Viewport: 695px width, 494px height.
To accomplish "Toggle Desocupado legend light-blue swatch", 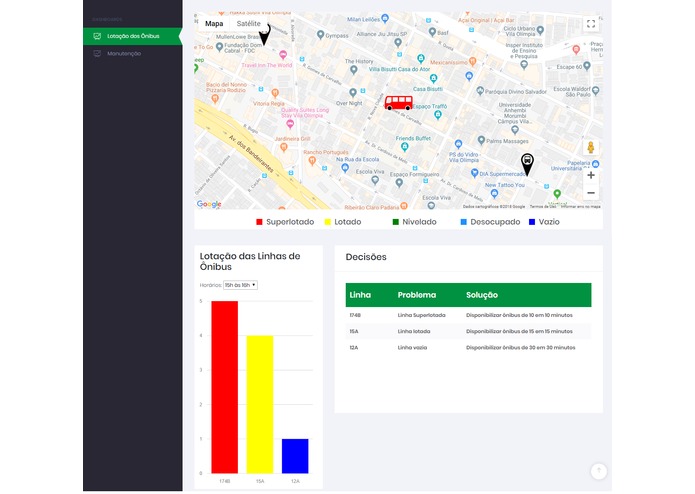I will pos(464,222).
